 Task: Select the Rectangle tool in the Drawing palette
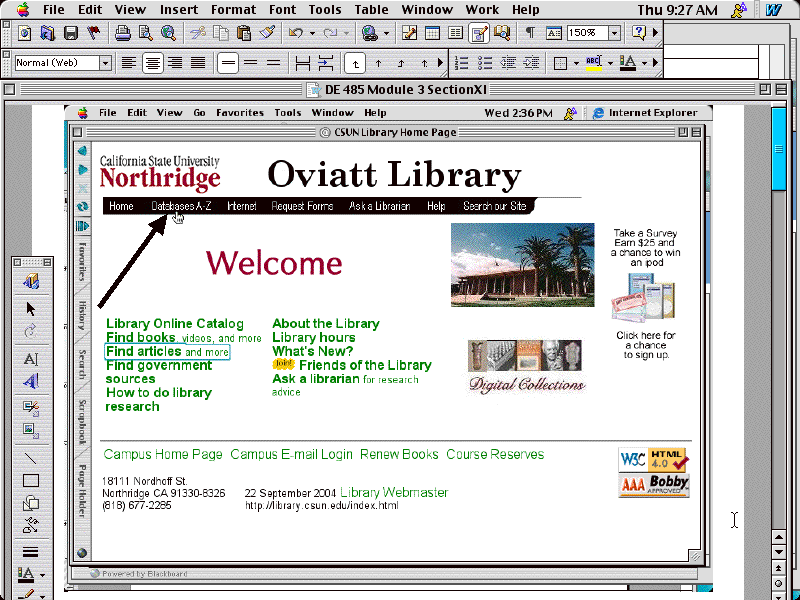(x=31, y=481)
